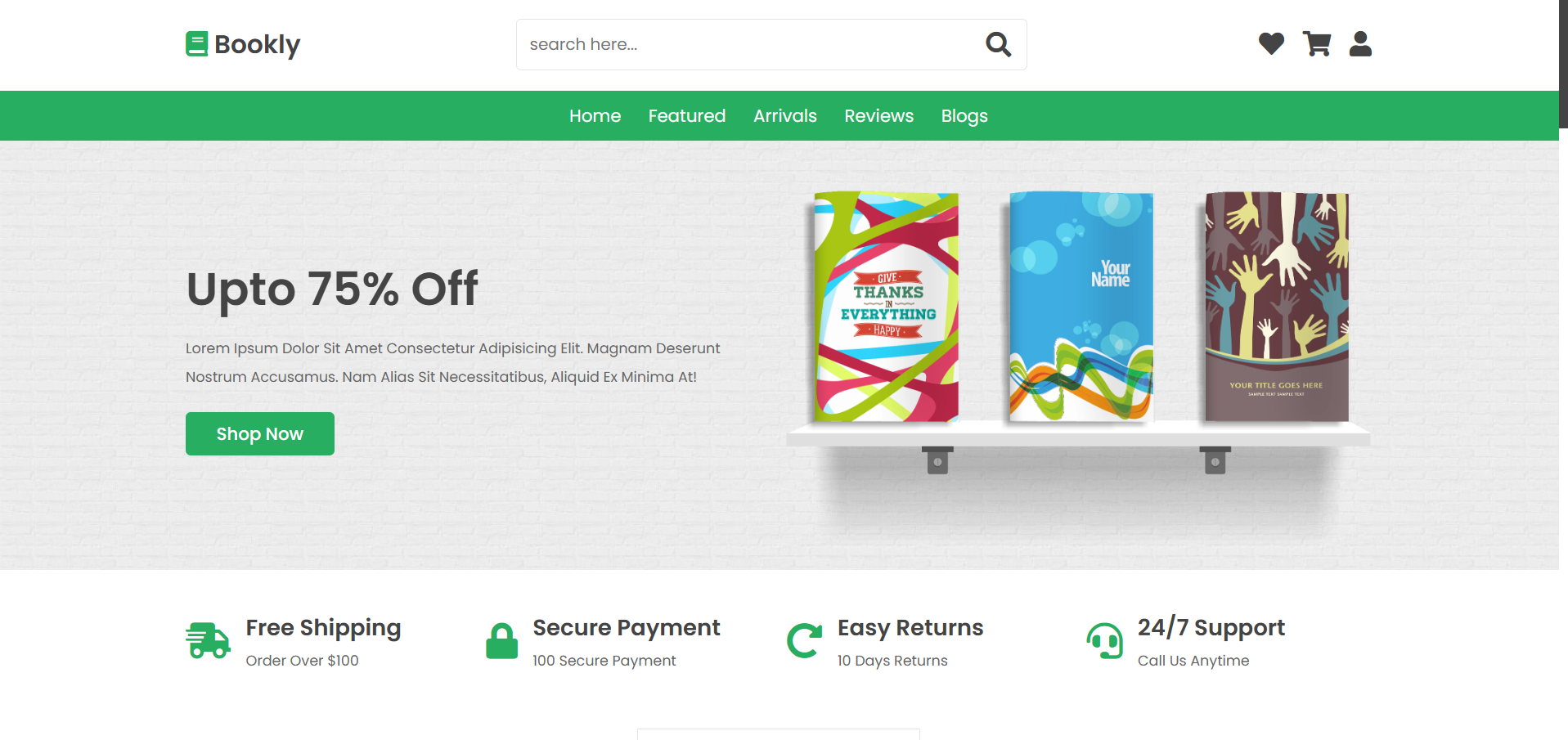
Task: Open the shopping cart icon
Action: pyautogui.click(x=1317, y=43)
